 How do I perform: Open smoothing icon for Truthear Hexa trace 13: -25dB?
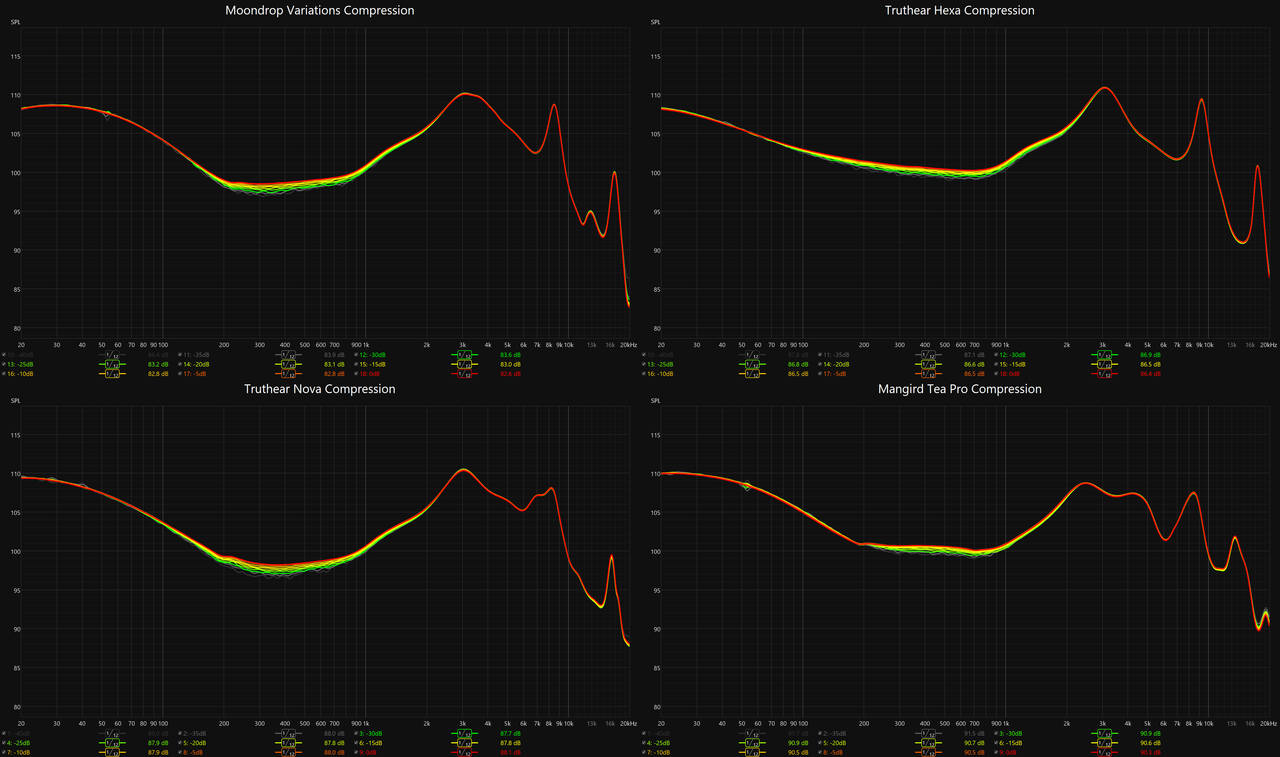[752, 365]
